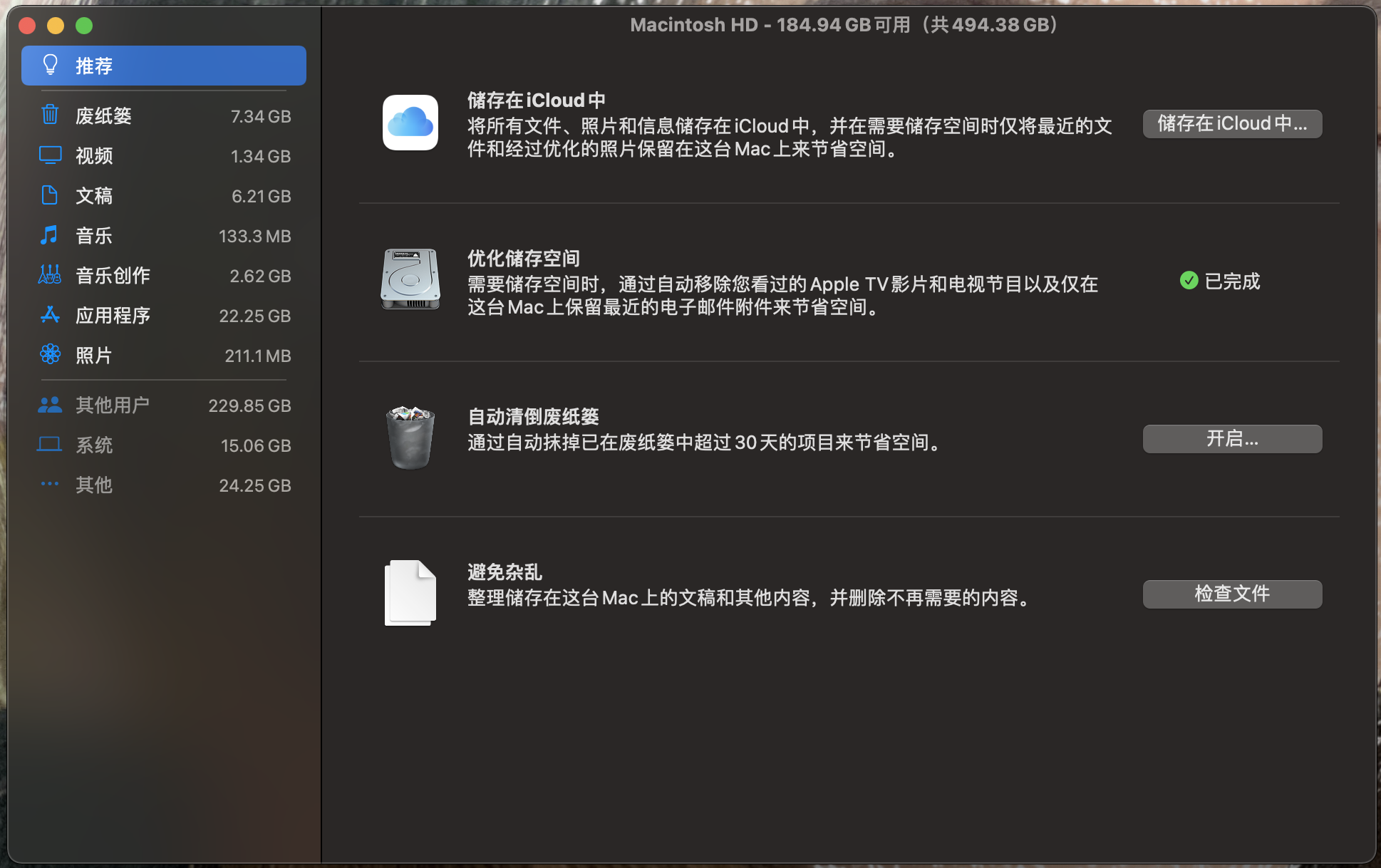Viewport: 1381px width, 868px height.
Task: Click the trash can icon for 废纸篓
Action: [49, 115]
